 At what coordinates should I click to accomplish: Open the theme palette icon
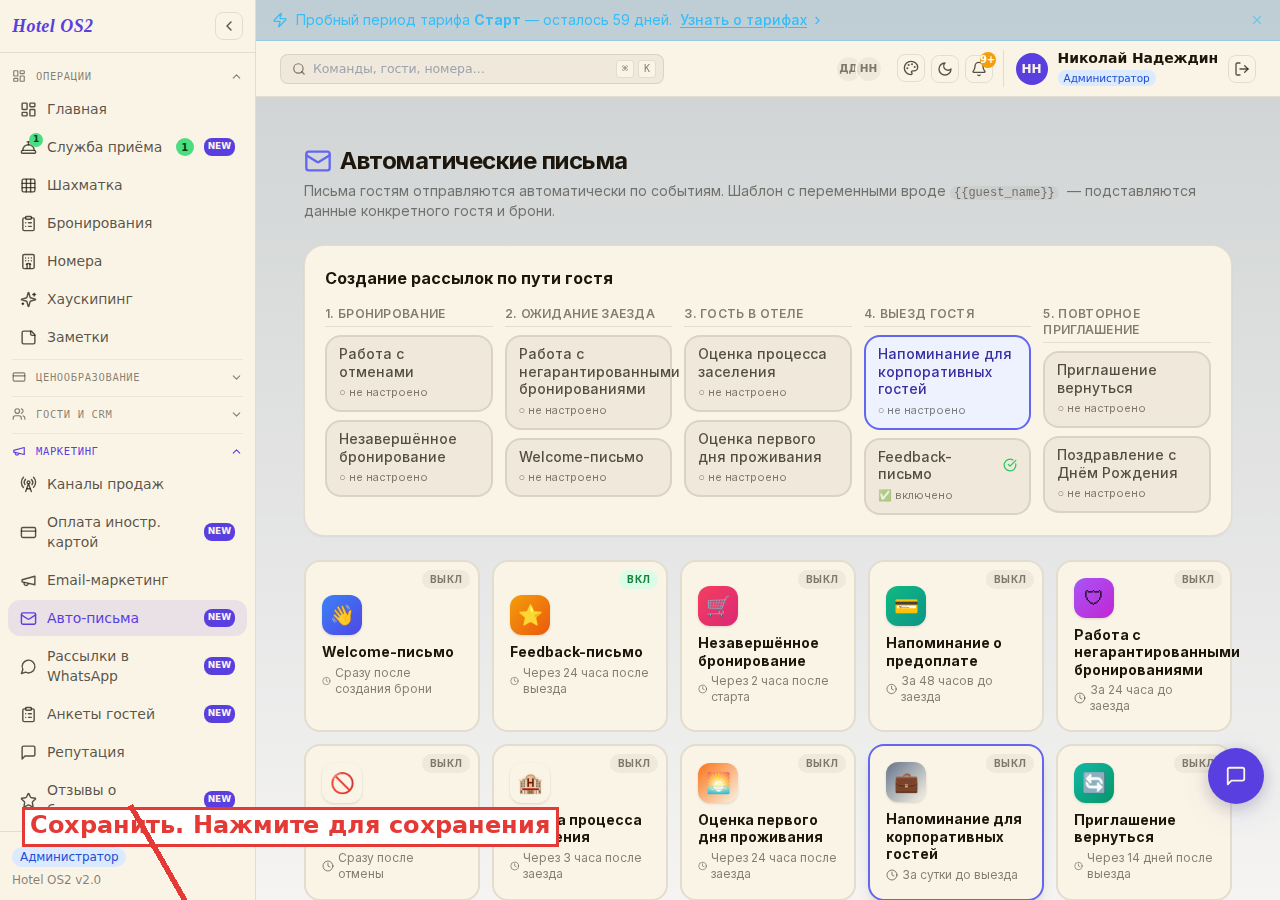(x=911, y=68)
